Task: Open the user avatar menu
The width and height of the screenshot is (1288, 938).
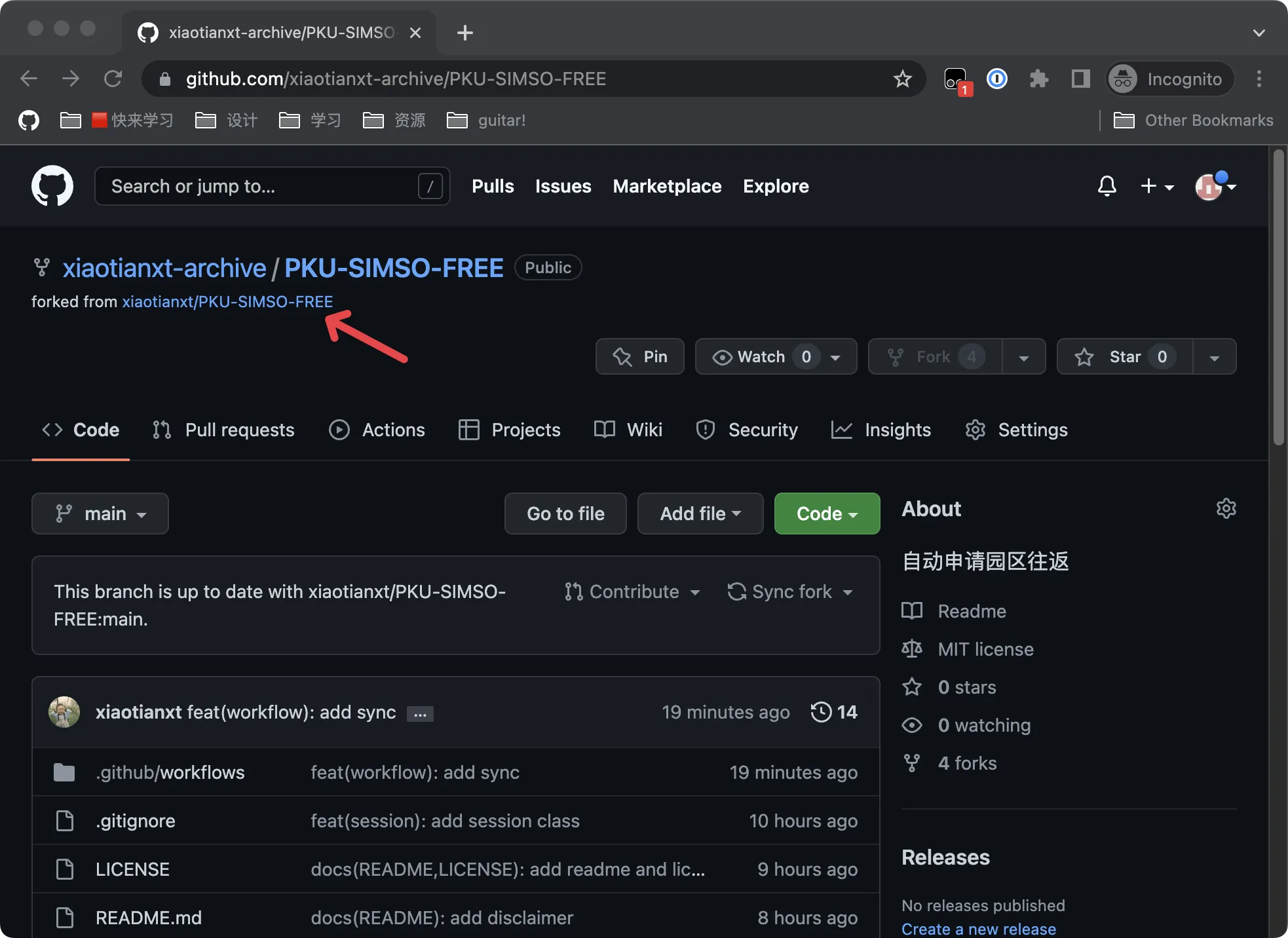Action: (1215, 186)
